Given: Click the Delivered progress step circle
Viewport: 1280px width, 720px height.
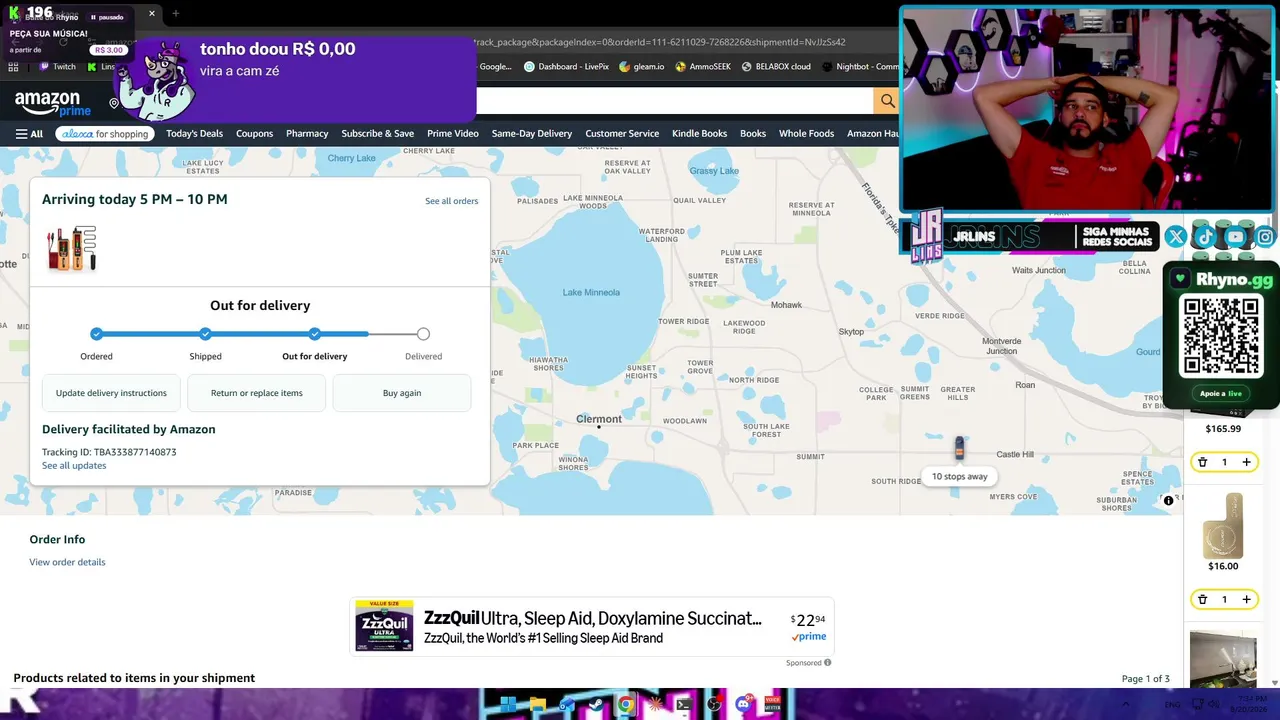Looking at the screenshot, I should click(x=423, y=334).
